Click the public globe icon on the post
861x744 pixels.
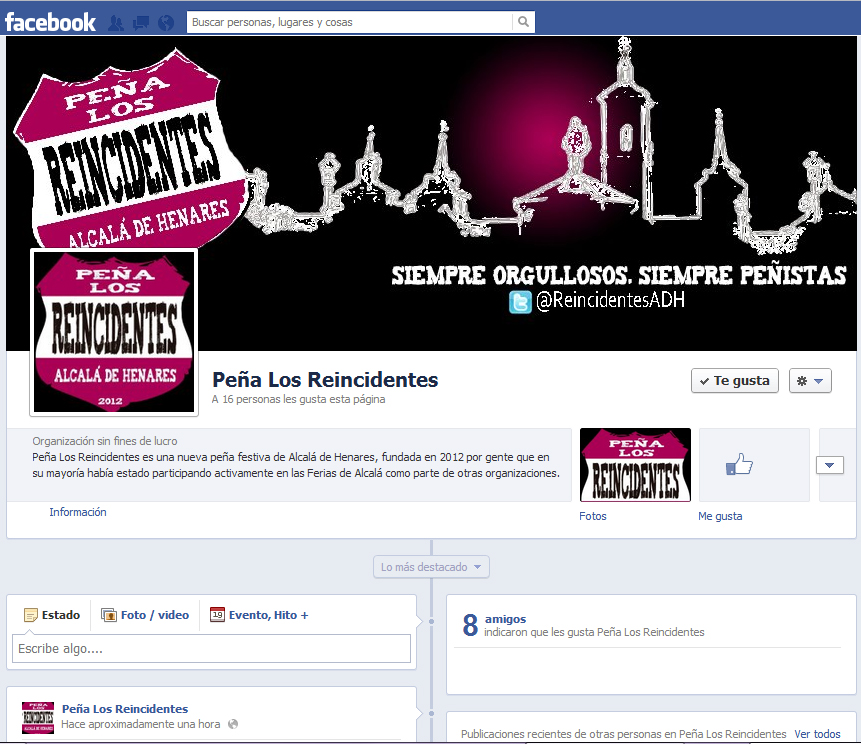(x=233, y=724)
